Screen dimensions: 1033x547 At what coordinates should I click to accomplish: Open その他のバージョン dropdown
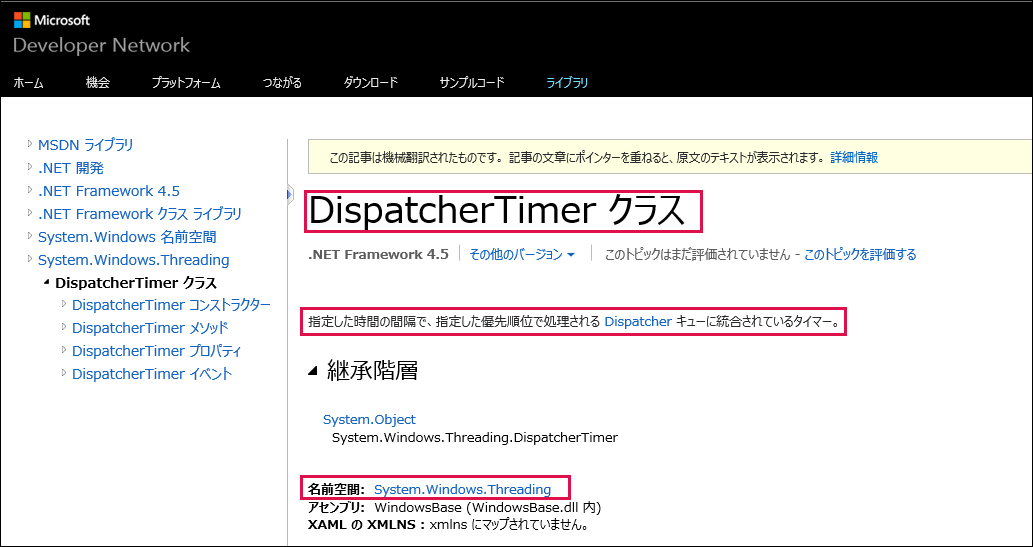pos(522,254)
